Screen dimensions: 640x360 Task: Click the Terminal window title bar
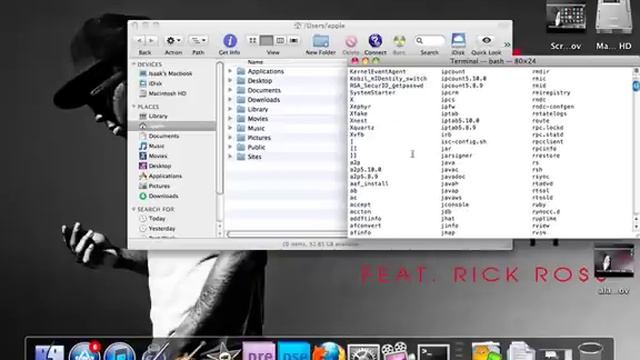pyautogui.click(x=494, y=61)
